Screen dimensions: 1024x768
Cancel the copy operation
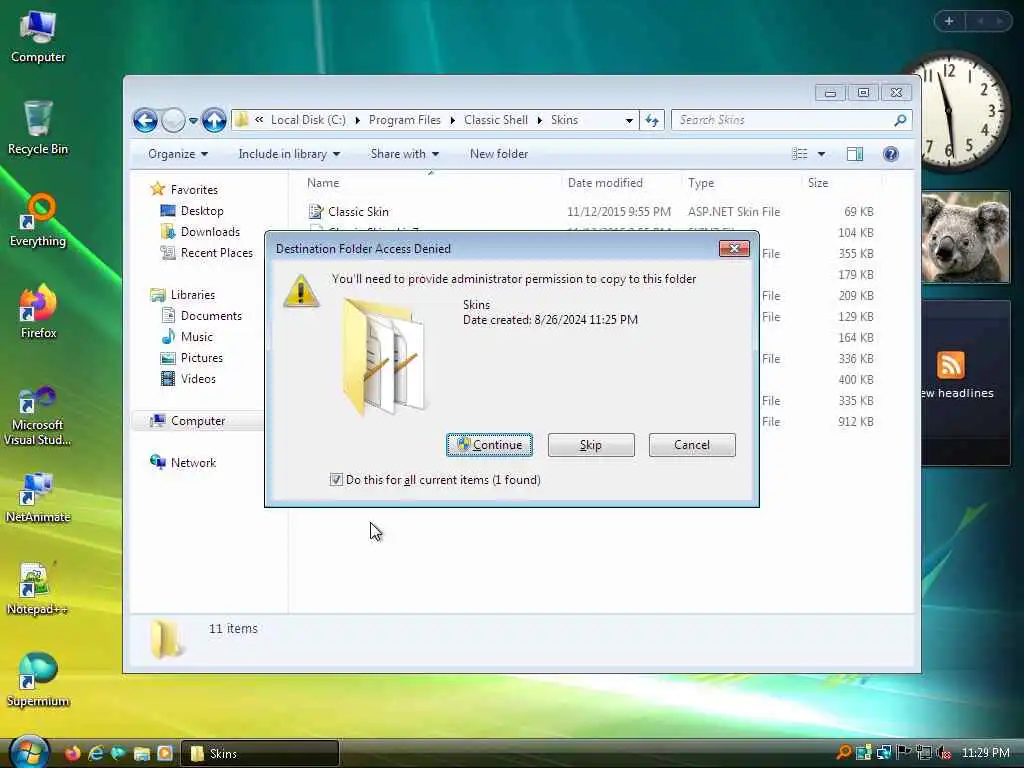tap(692, 445)
